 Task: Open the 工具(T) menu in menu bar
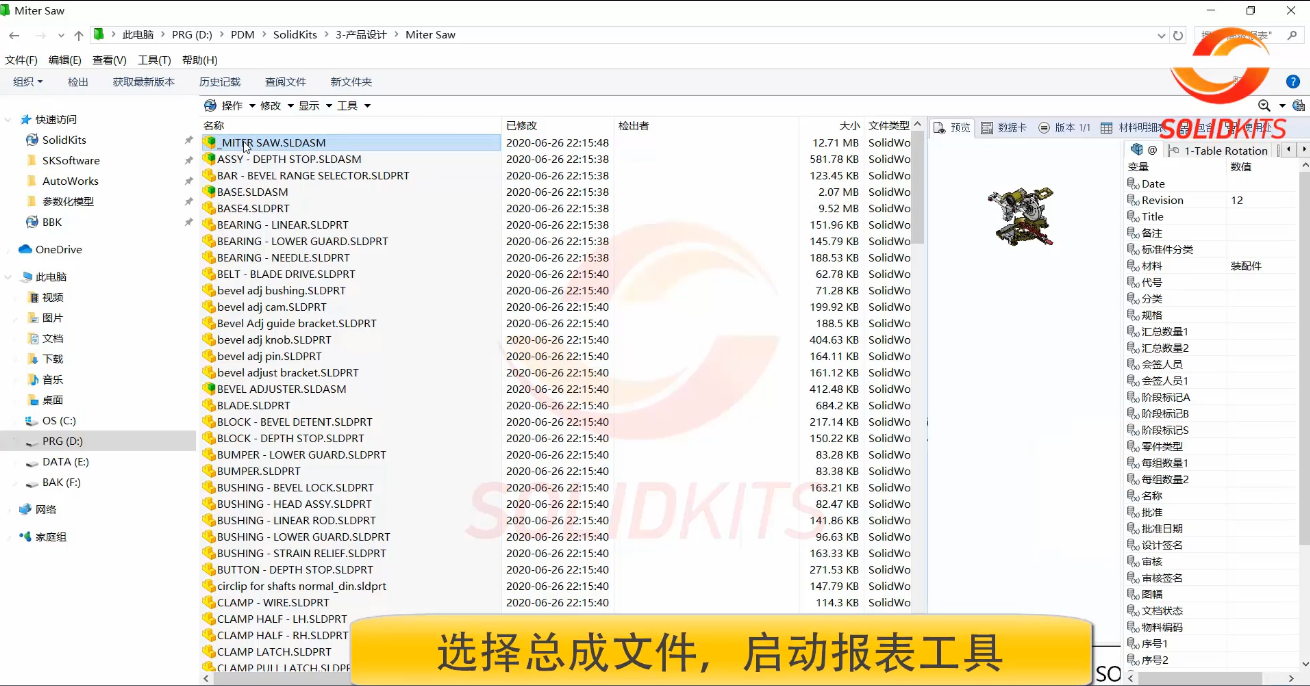pyautogui.click(x=154, y=60)
